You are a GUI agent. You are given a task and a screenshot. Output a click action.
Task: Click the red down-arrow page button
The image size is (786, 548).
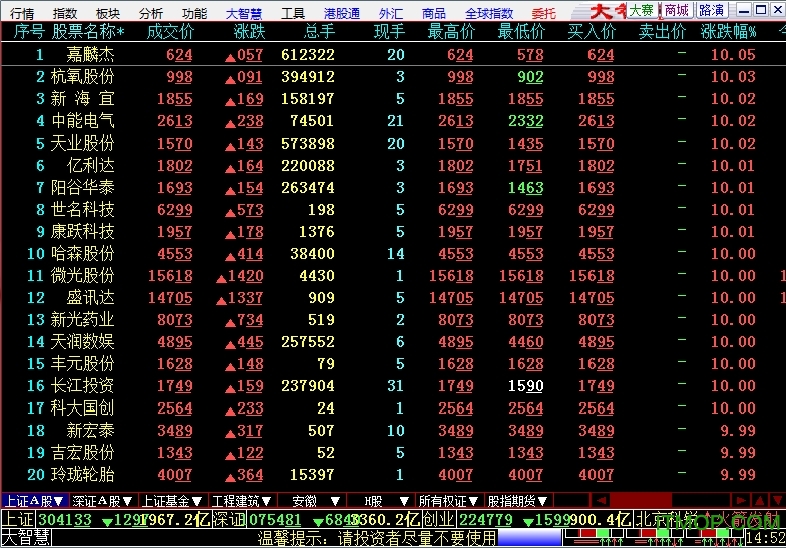[x=777, y=500]
